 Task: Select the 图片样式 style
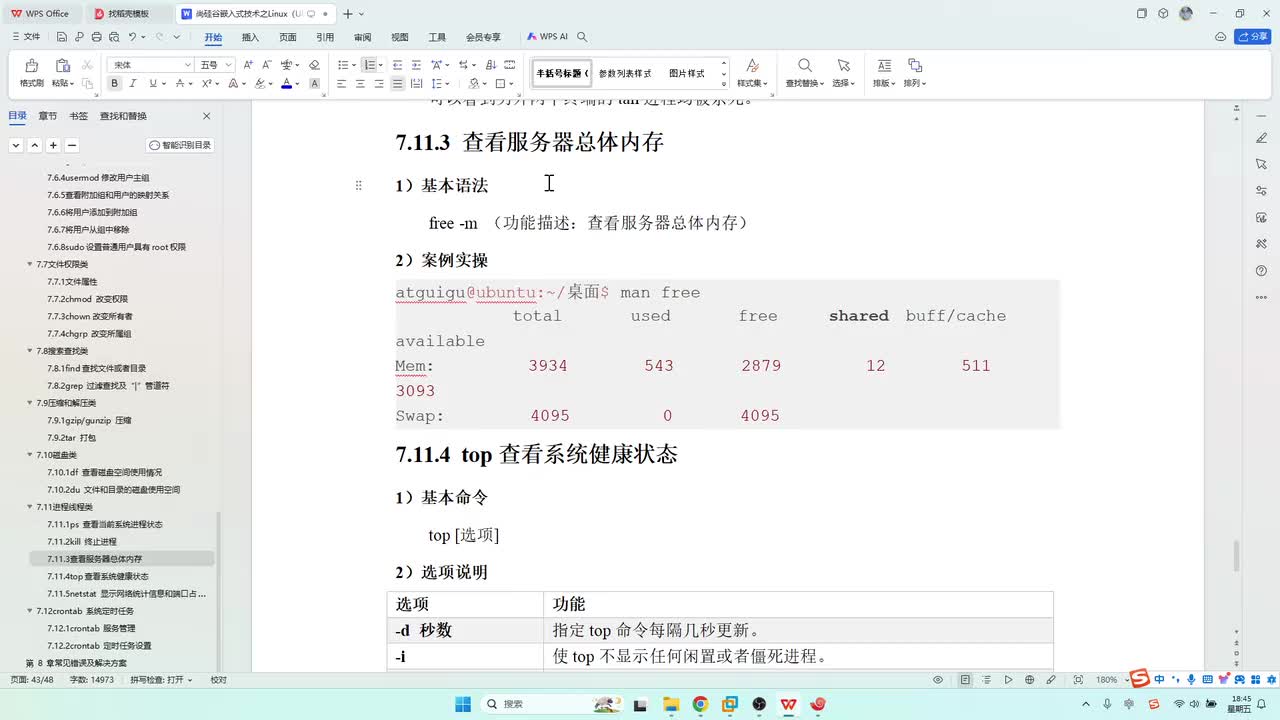coord(687,74)
